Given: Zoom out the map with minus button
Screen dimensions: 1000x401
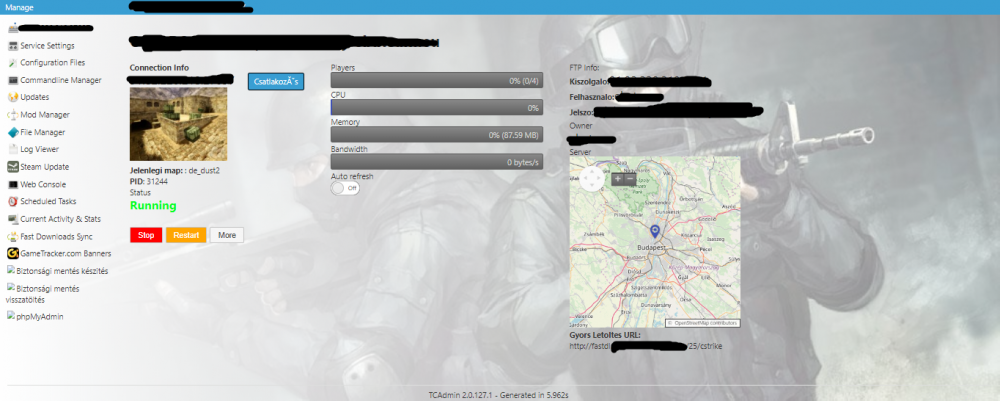Looking at the screenshot, I should coord(630,179).
